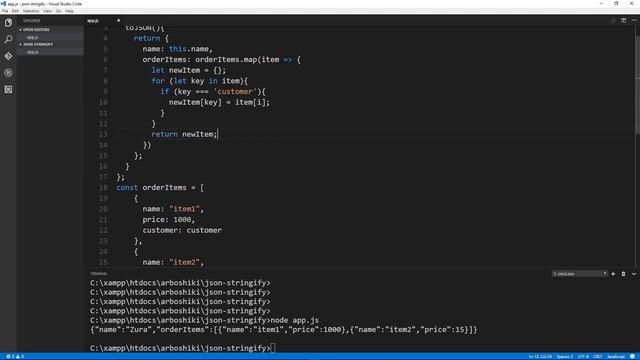Click the 'price: 1000,' code line
The image size is (640, 360).
tap(169, 220)
